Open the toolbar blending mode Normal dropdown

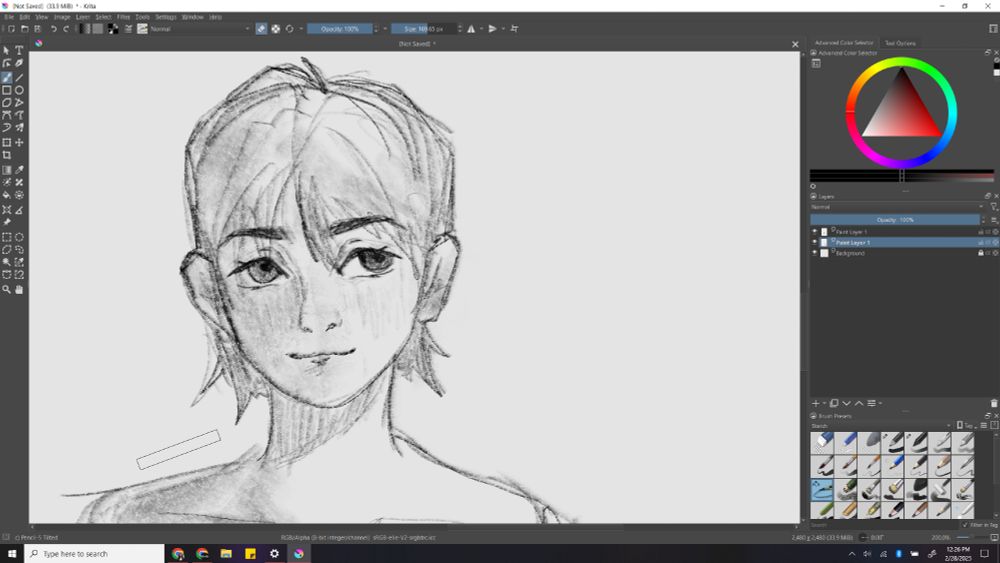tap(200, 29)
